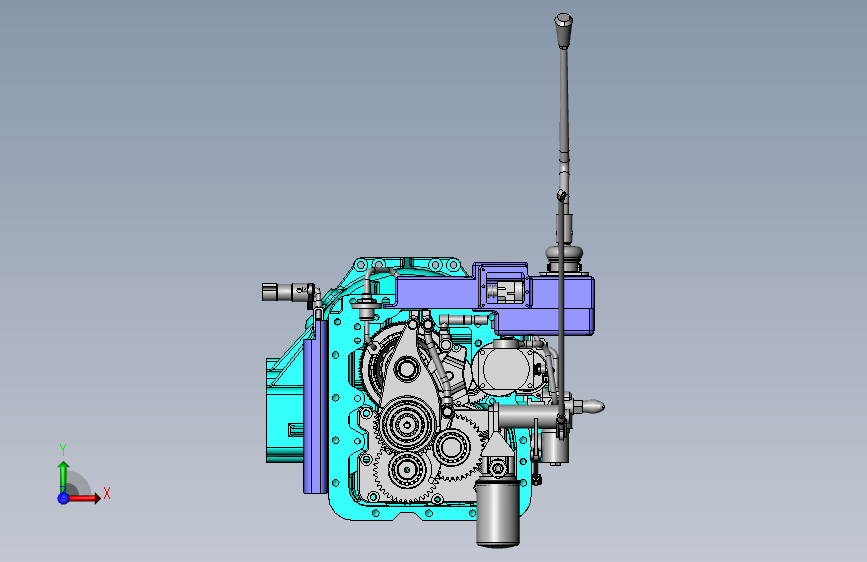The width and height of the screenshot is (867, 562).
Task: Select the large central gear bearing hub
Action: [x=408, y=425]
